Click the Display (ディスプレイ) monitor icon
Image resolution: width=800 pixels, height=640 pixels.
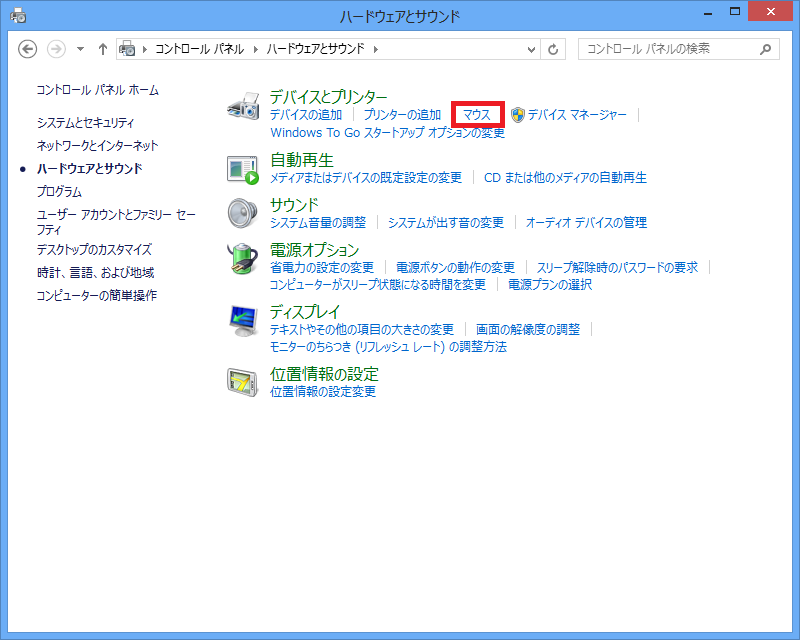point(243,321)
